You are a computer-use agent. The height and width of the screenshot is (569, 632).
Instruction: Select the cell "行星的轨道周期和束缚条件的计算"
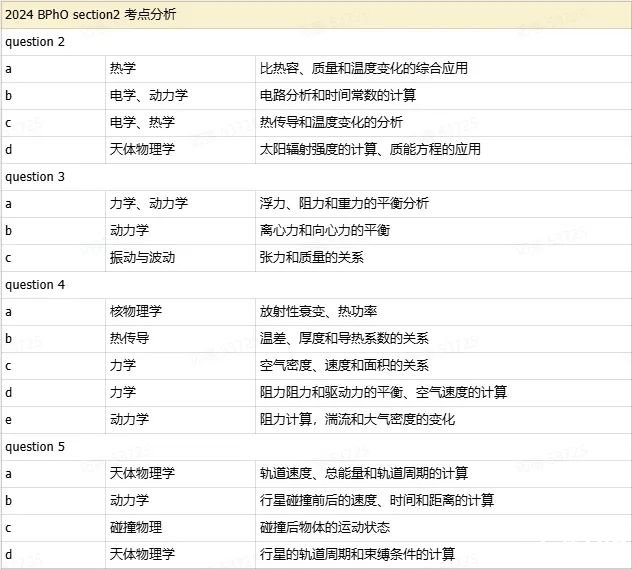pyautogui.click(x=443, y=555)
